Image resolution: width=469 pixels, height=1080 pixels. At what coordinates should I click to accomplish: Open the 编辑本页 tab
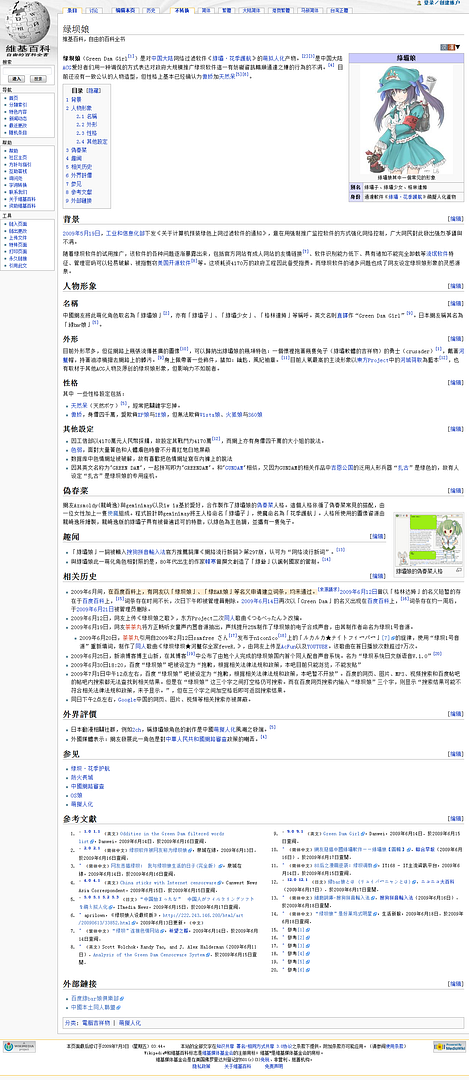point(125,11)
